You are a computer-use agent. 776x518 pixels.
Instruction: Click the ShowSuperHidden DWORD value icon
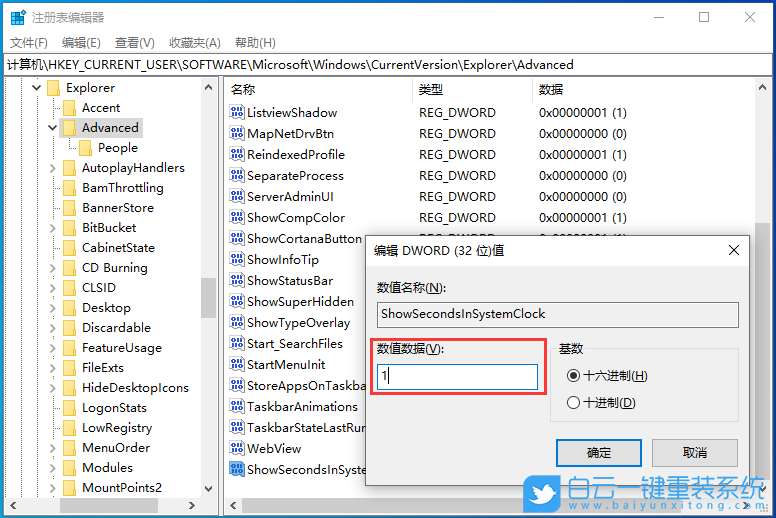click(237, 301)
